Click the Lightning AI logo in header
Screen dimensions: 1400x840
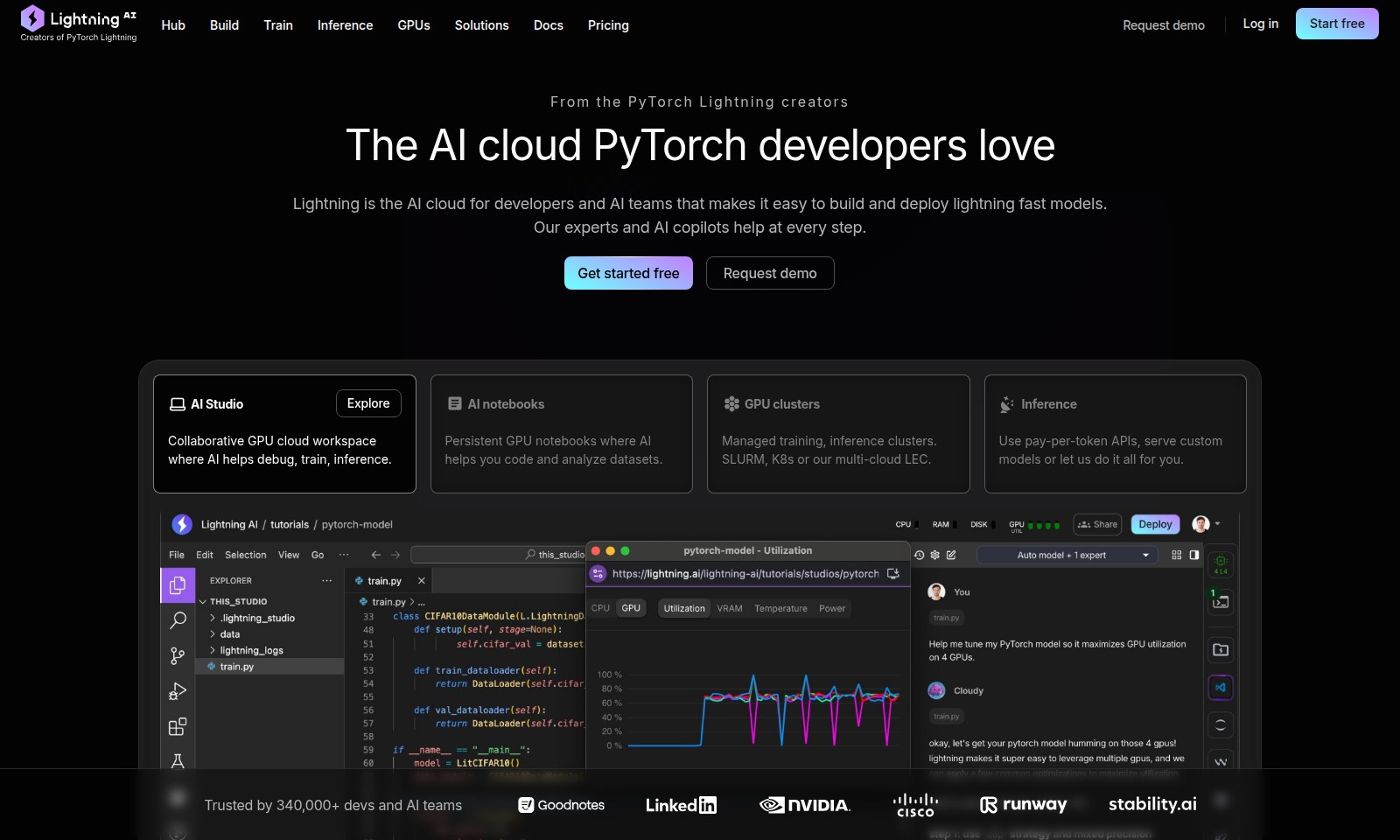[x=79, y=24]
